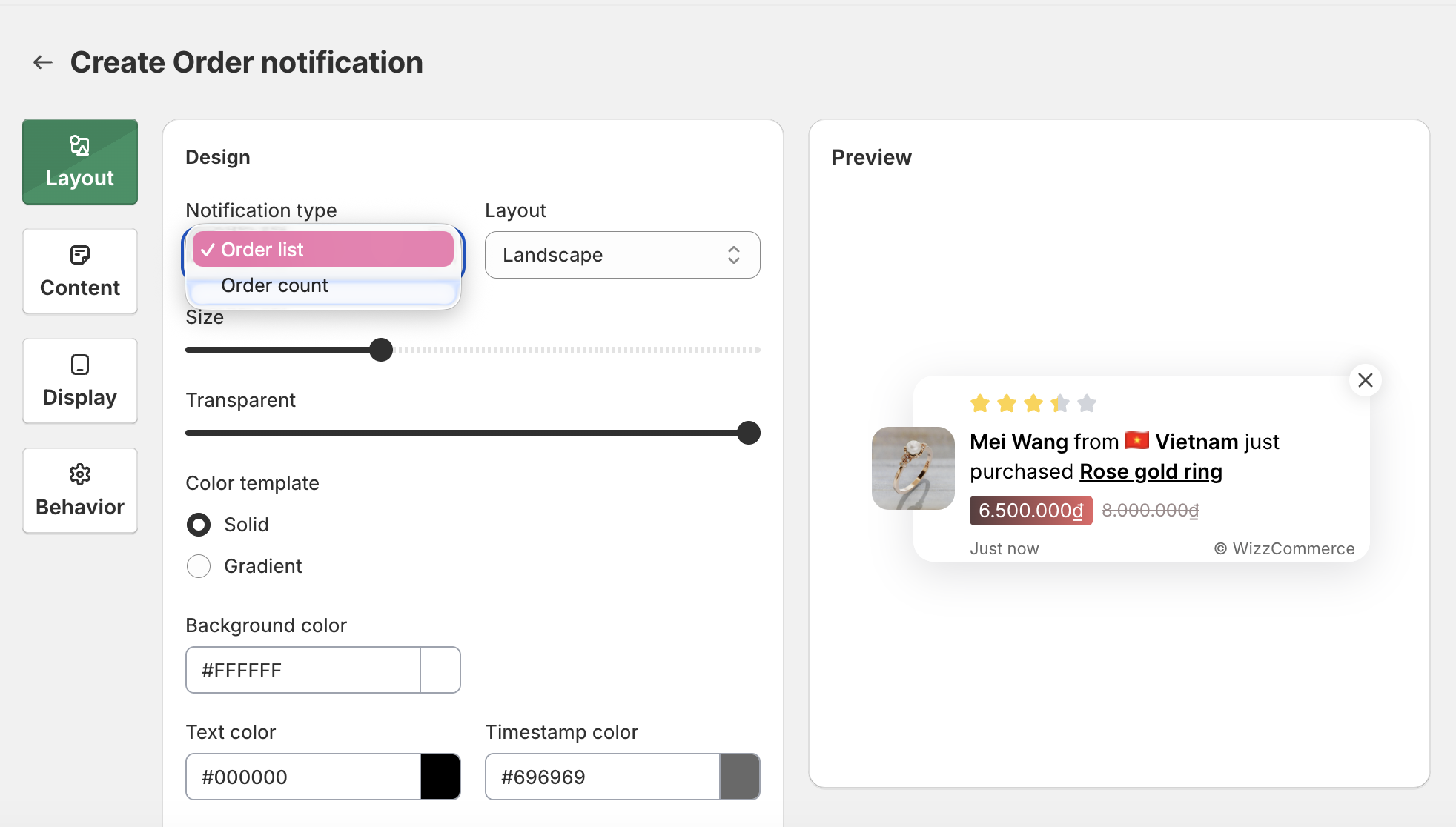Select the Gradient color template
This screenshot has width=1456, height=827.
(x=199, y=566)
